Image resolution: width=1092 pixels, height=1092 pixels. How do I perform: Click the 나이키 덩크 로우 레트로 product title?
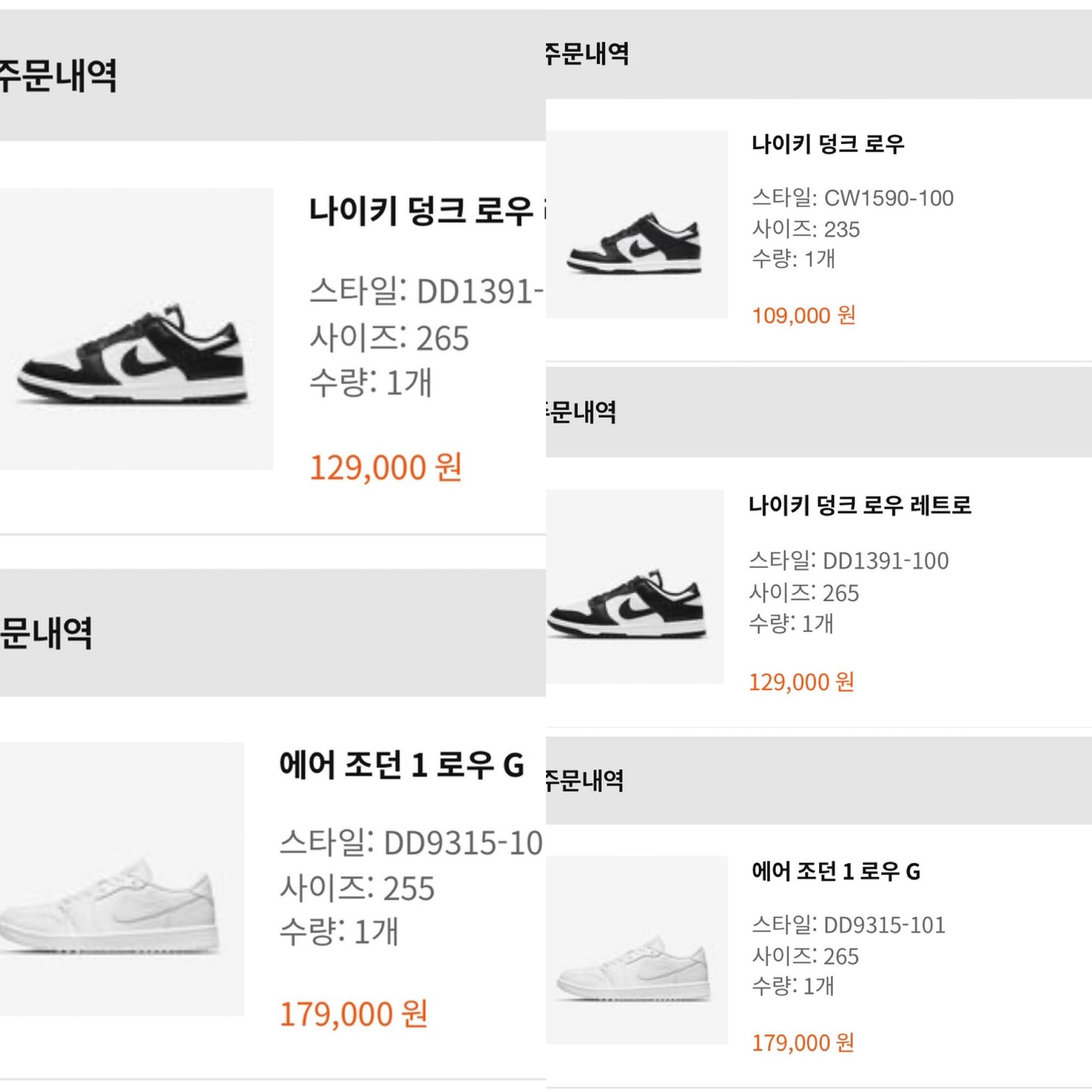click(x=860, y=505)
